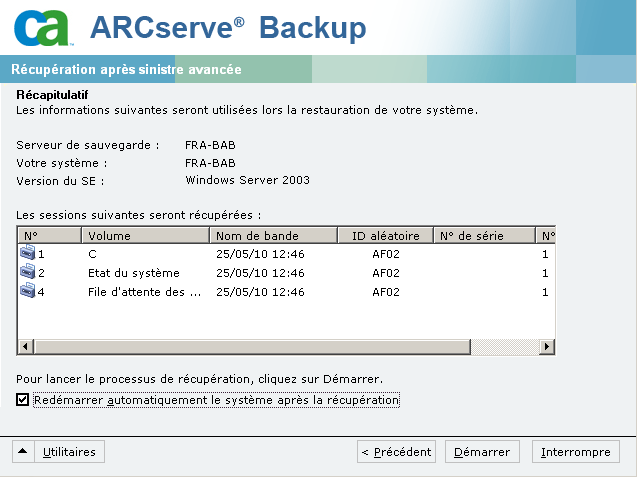The width and height of the screenshot is (638, 478).
Task: Click the Utilitaires button
Action: tap(69, 452)
